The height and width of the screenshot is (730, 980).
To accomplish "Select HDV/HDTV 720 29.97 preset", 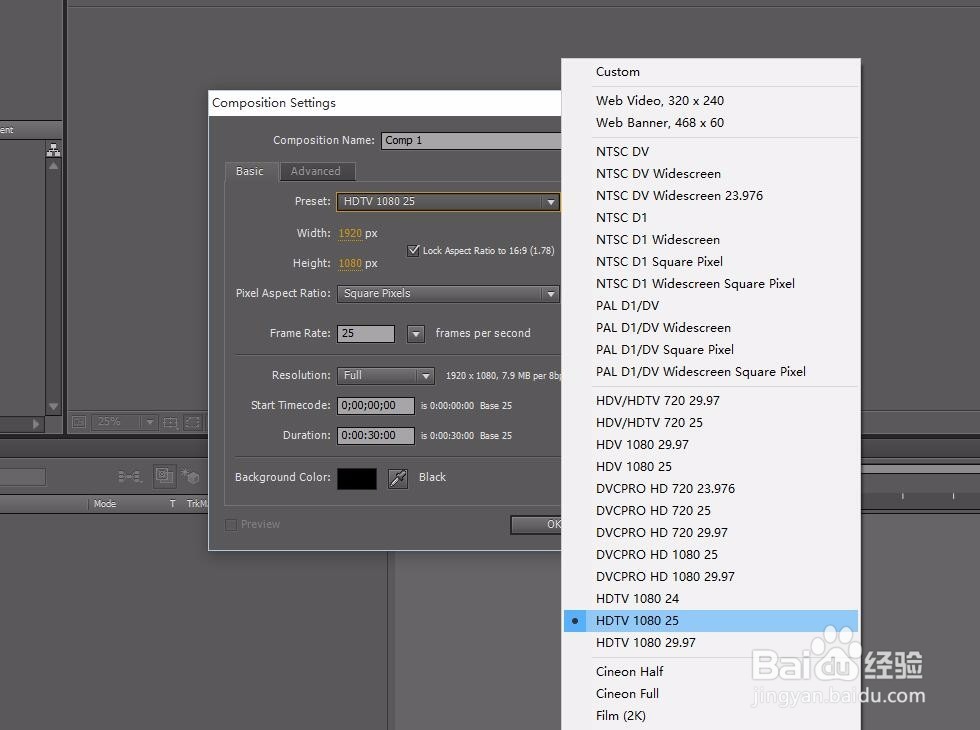I will tap(711, 401).
